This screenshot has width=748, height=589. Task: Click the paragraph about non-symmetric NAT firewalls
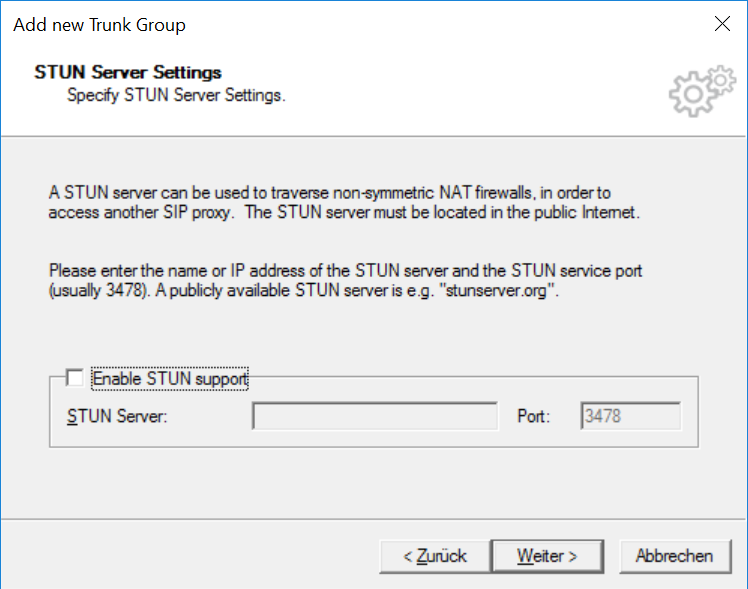point(344,202)
